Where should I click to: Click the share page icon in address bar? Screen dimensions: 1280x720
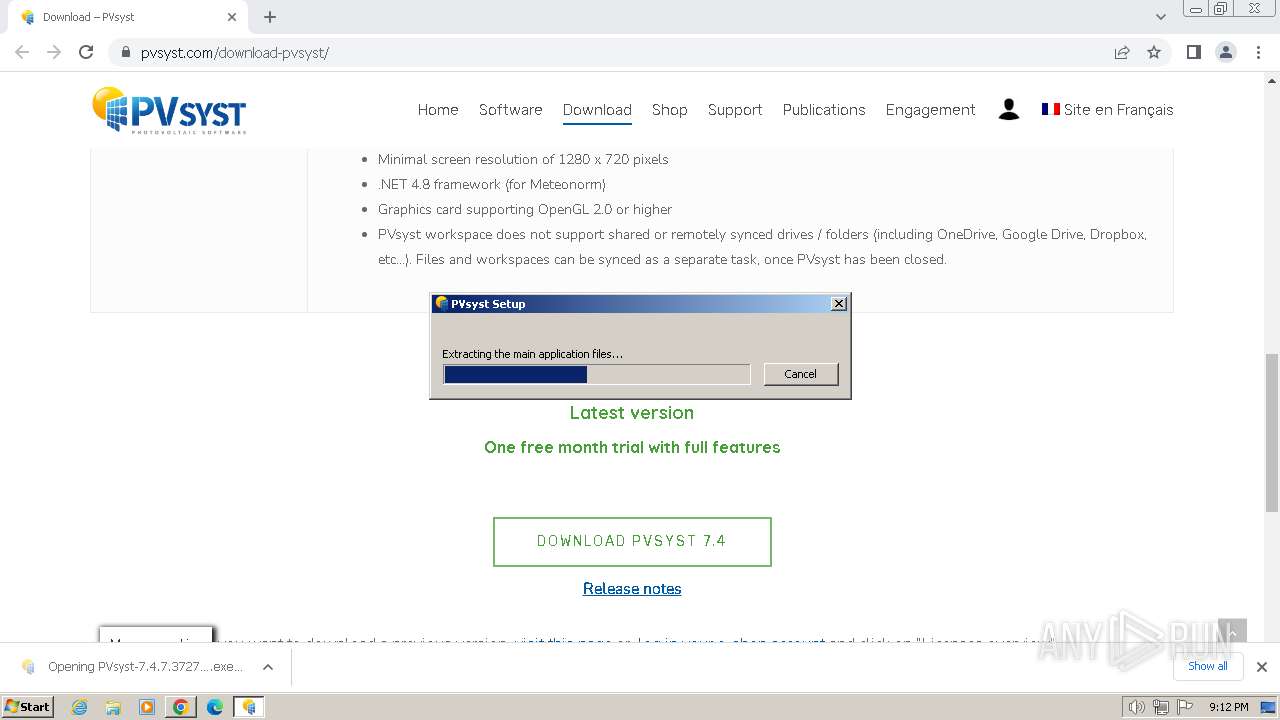pyautogui.click(x=1122, y=52)
